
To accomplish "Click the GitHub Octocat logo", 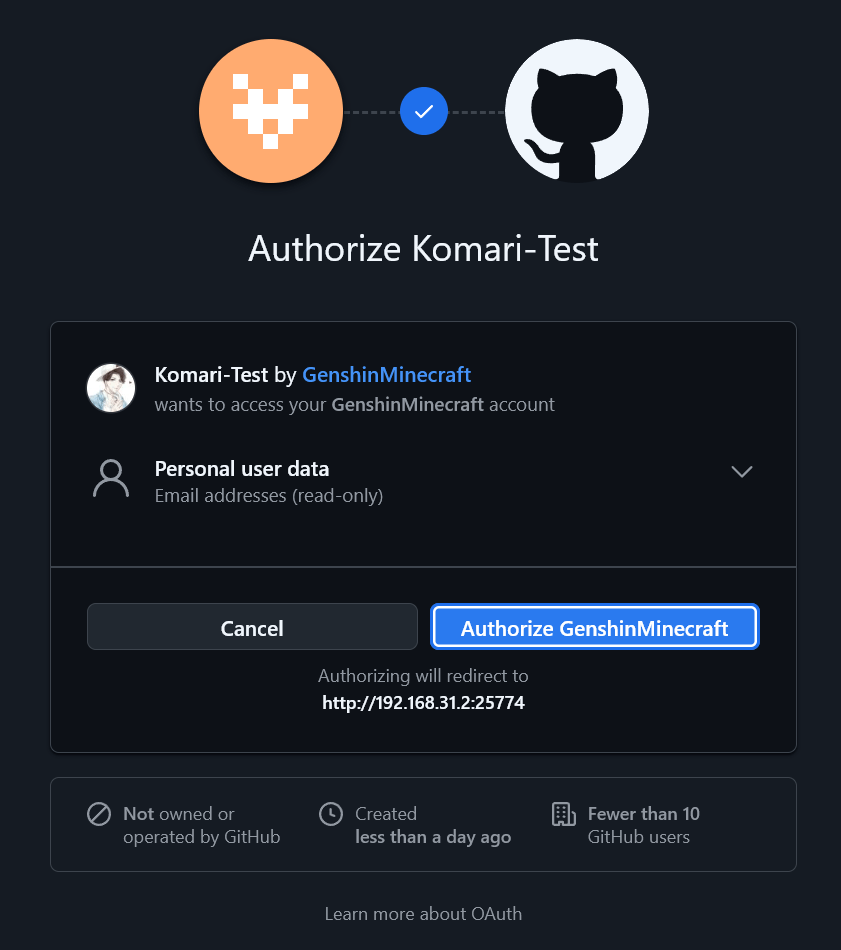I will tap(577, 111).
